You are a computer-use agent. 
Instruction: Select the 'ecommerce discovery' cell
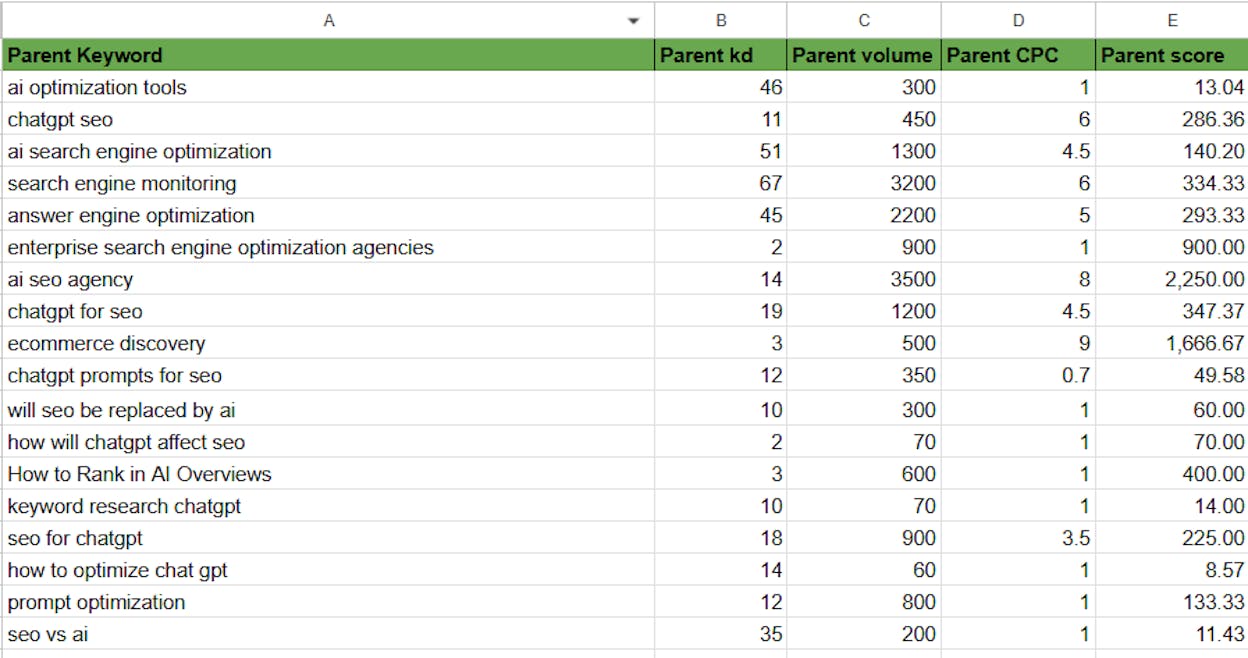[x=328, y=343]
